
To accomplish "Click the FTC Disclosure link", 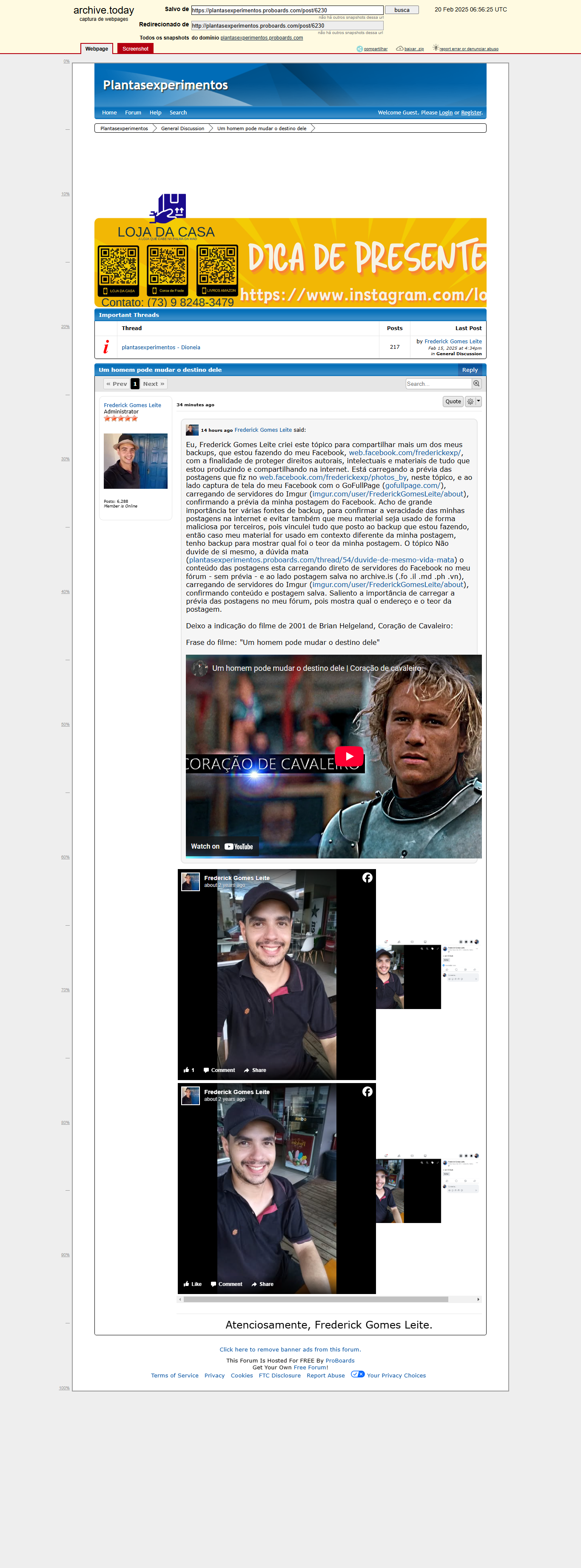I will click(x=280, y=1376).
